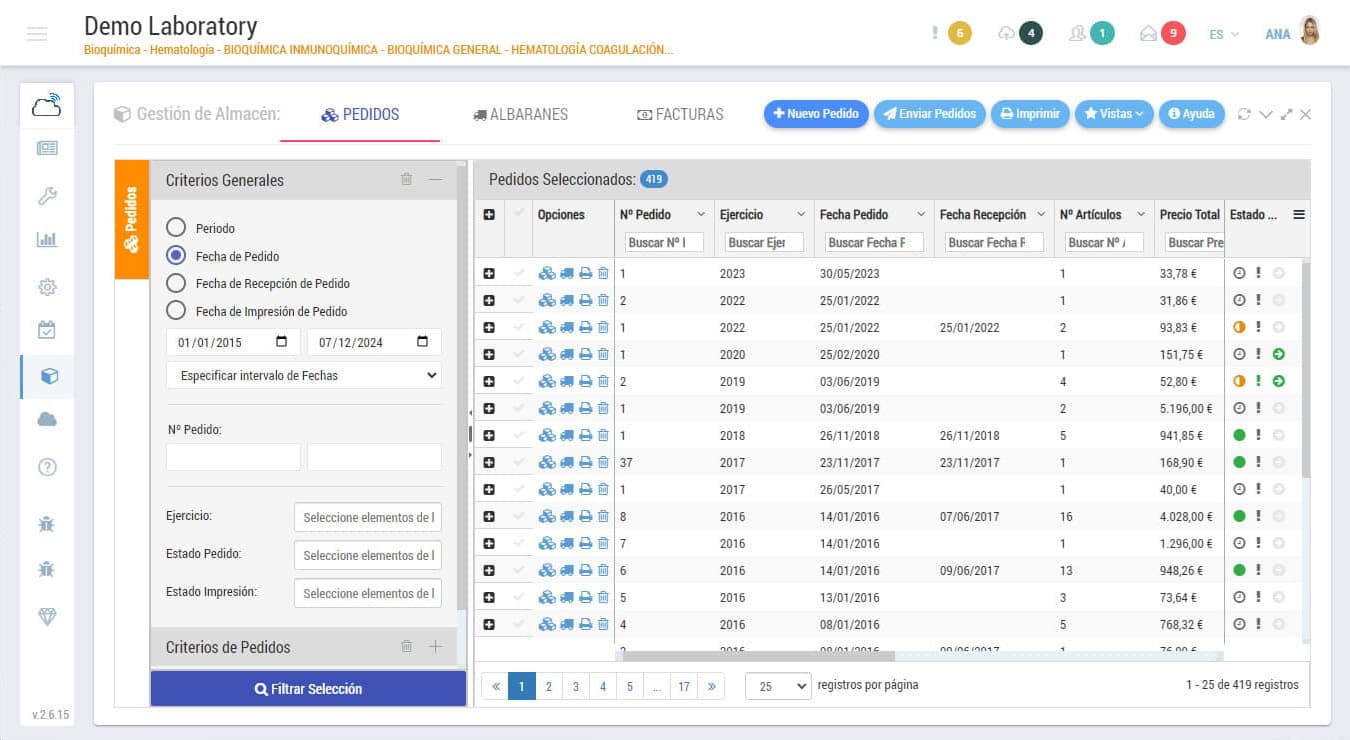
Task: Open the calendar check sidebar section
Action: [x=47, y=330]
